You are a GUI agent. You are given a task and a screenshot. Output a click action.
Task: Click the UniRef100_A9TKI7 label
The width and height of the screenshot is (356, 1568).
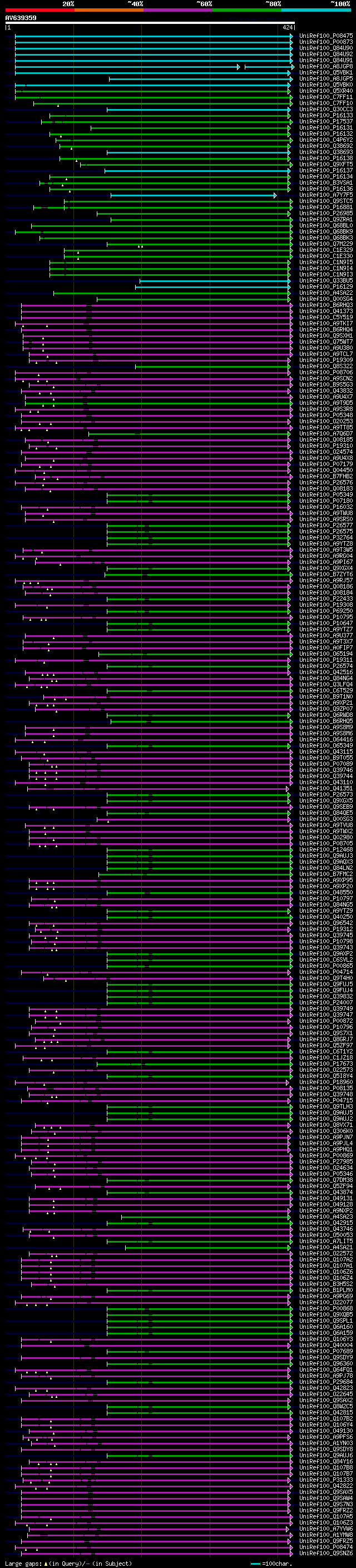[x=325, y=323]
